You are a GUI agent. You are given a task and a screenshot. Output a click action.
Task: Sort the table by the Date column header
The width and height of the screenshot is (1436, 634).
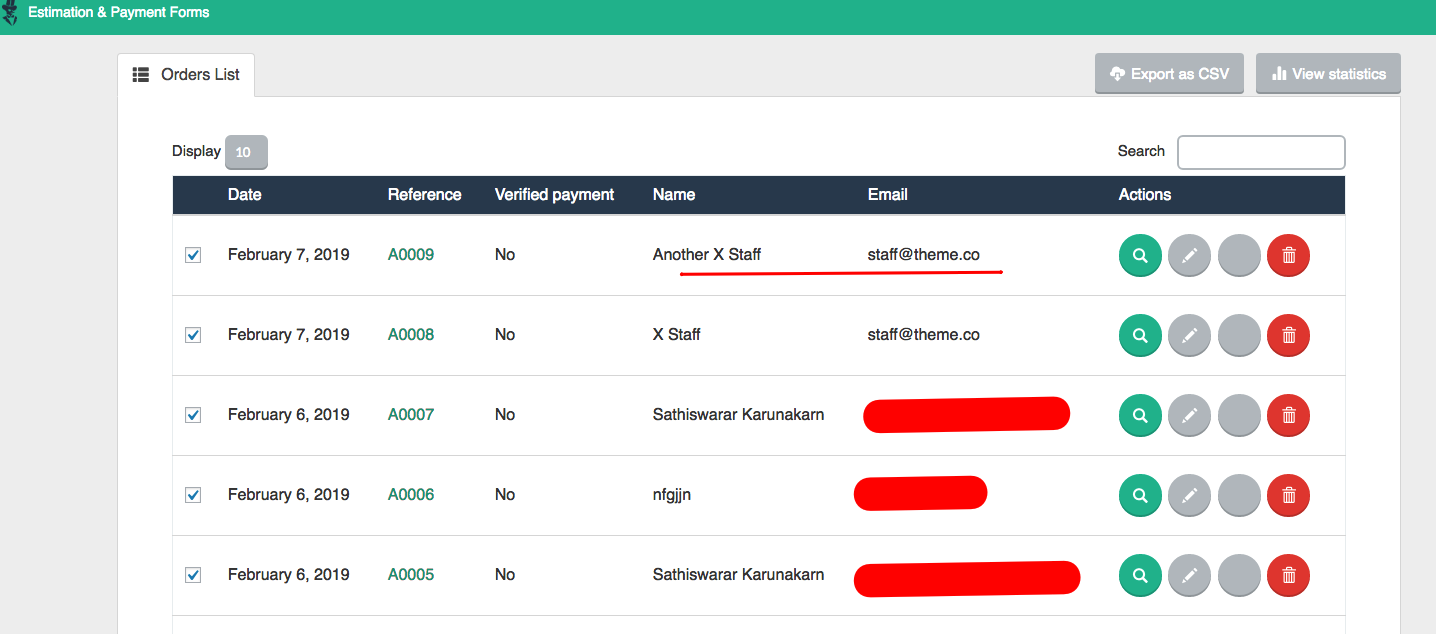pyautogui.click(x=244, y=195)
